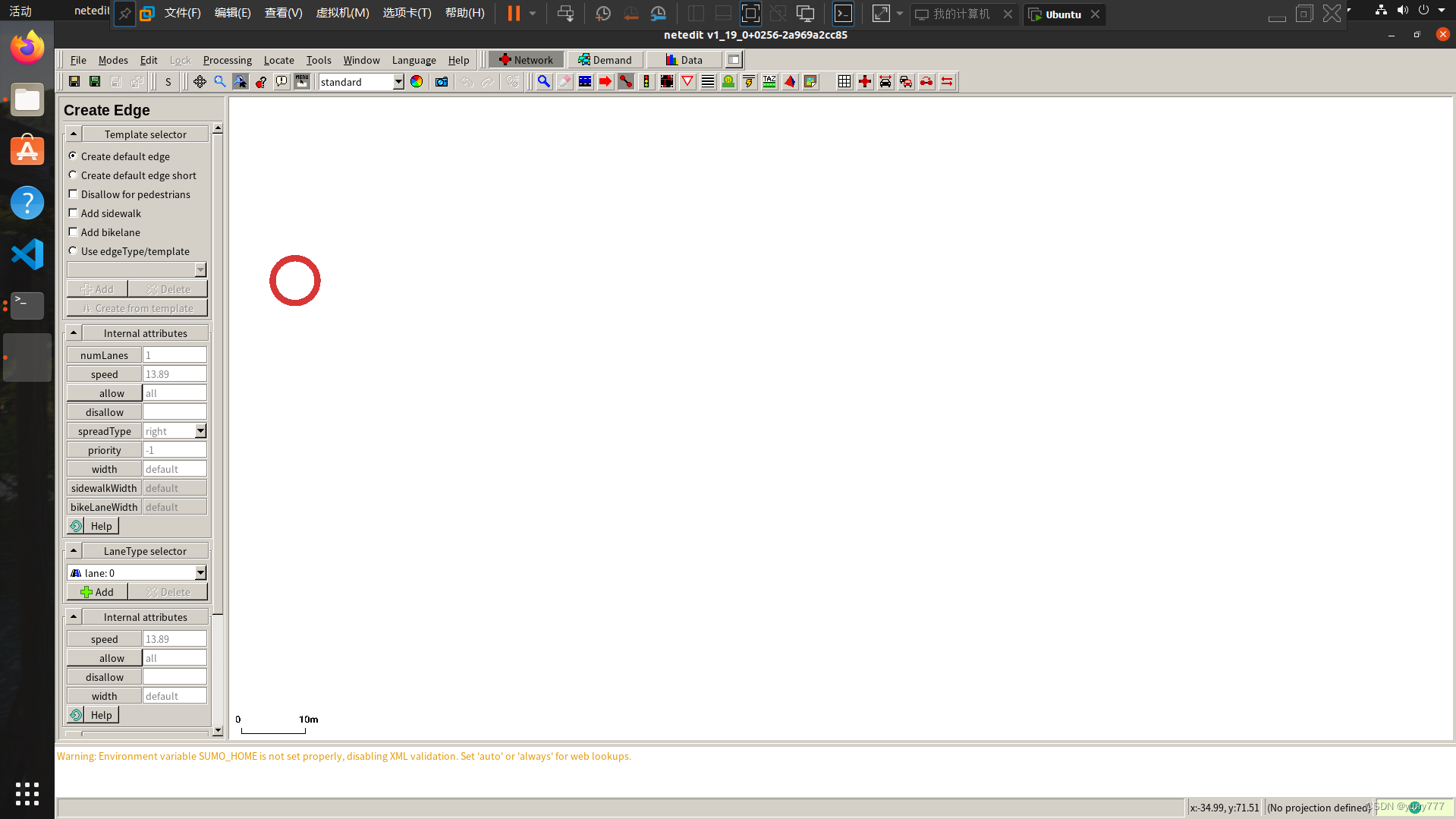Open the Processing menu
Image resolution: width=1456 pixels, height=819 pixels.
(x=227, y=60)
